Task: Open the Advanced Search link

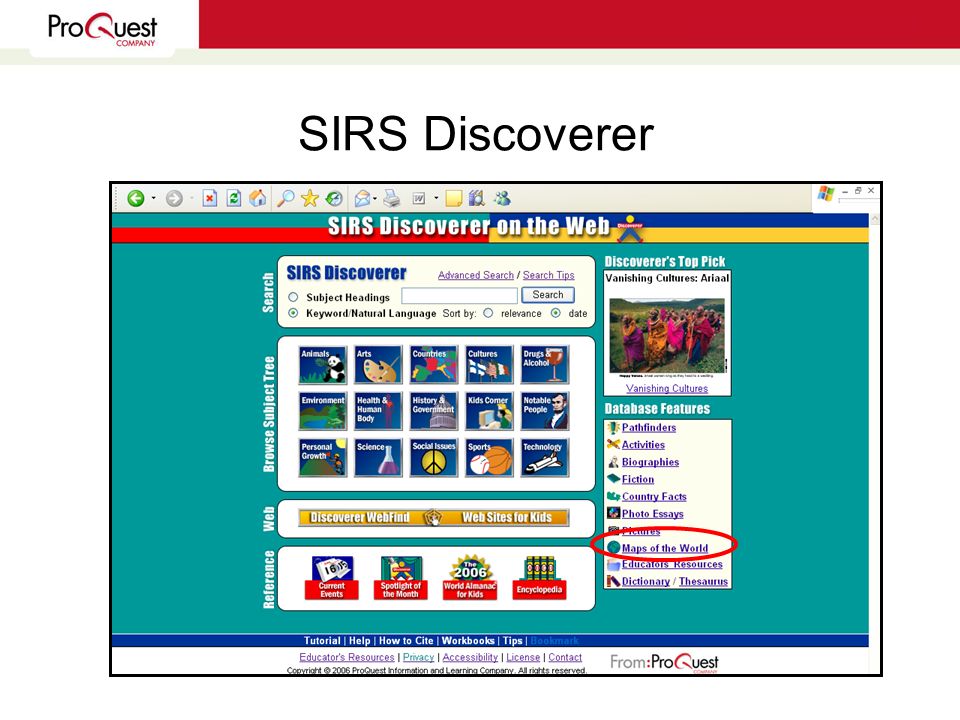Action: coord(476,275)
